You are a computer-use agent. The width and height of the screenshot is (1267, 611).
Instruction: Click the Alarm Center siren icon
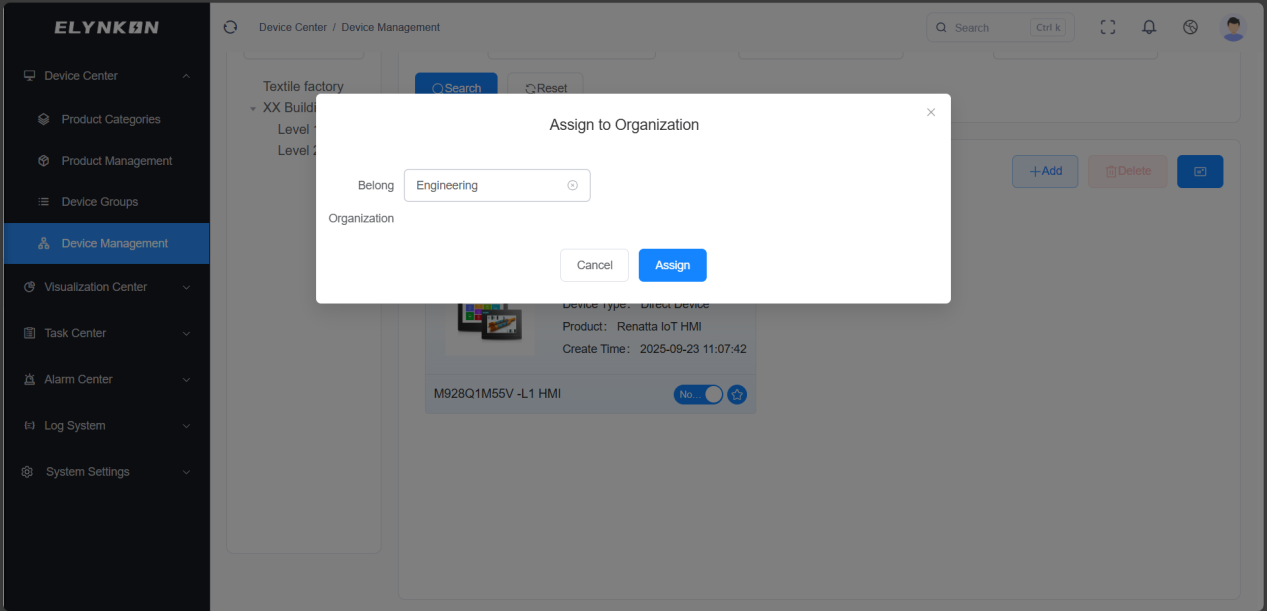(29, 379)
